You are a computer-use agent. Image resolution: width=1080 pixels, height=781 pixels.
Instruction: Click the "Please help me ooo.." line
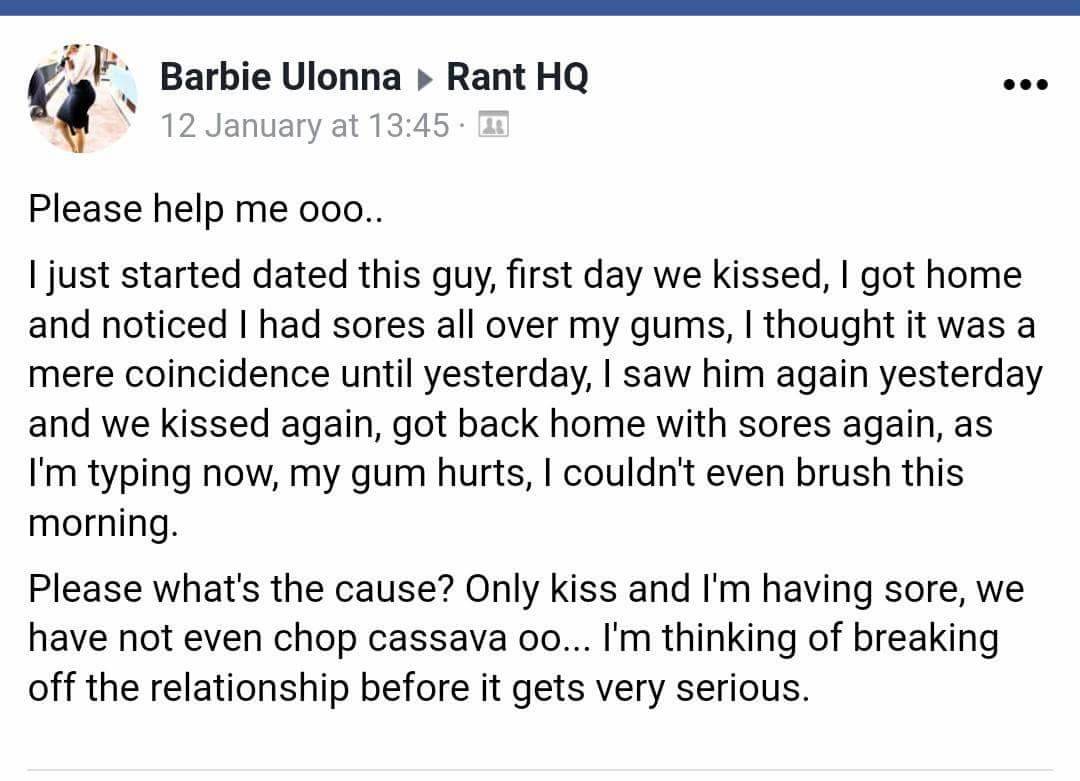[x=205, y=209]
